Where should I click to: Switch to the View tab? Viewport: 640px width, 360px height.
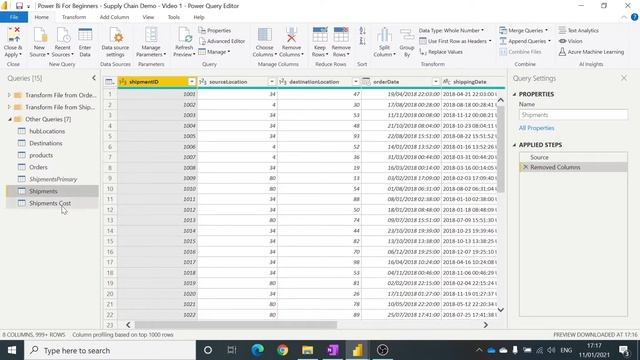[x=148, y=17]
